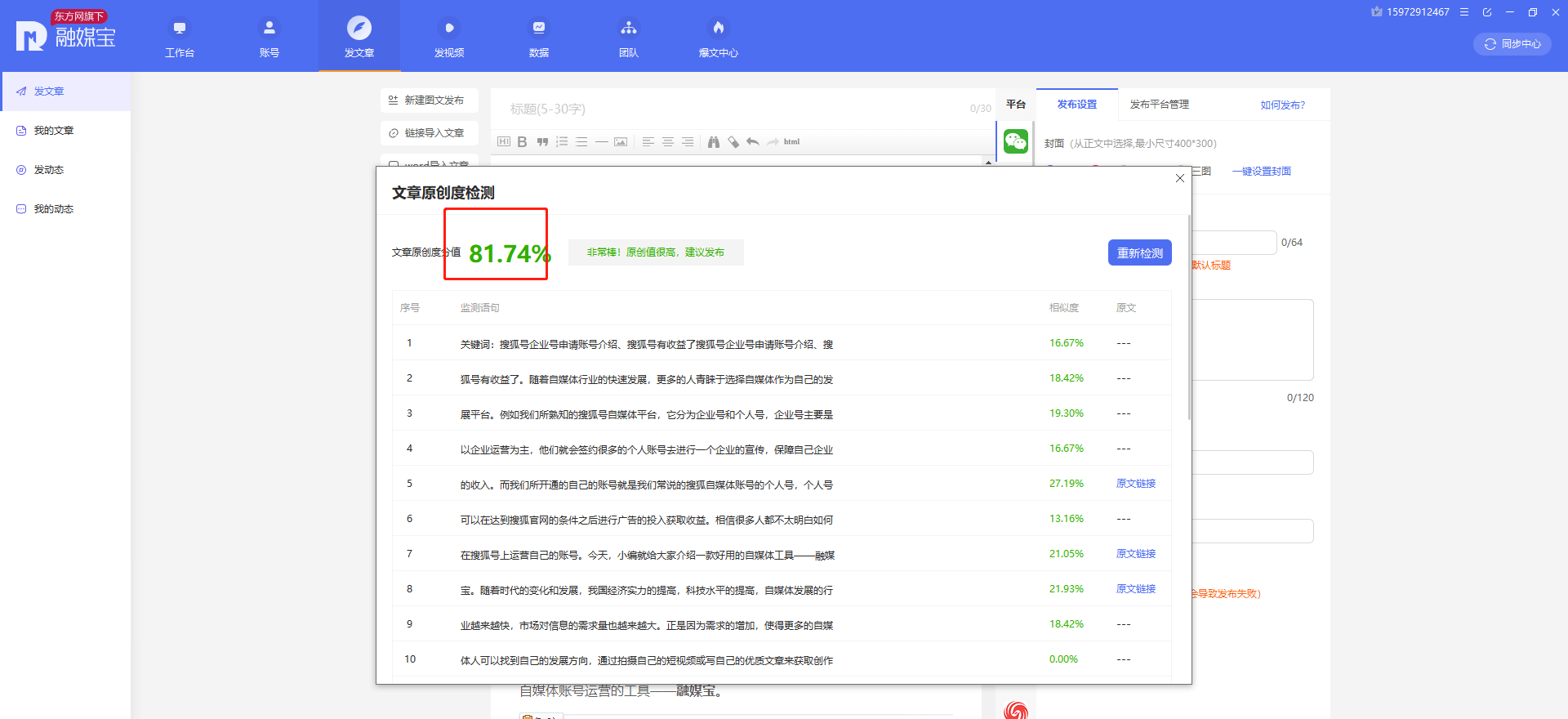Screen dimensions: 1568x719
Task: Open the 团队 team section
Action: 629,38
